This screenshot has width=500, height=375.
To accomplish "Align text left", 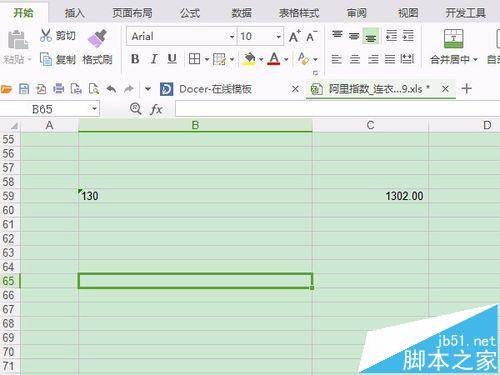I will (337, 59).
